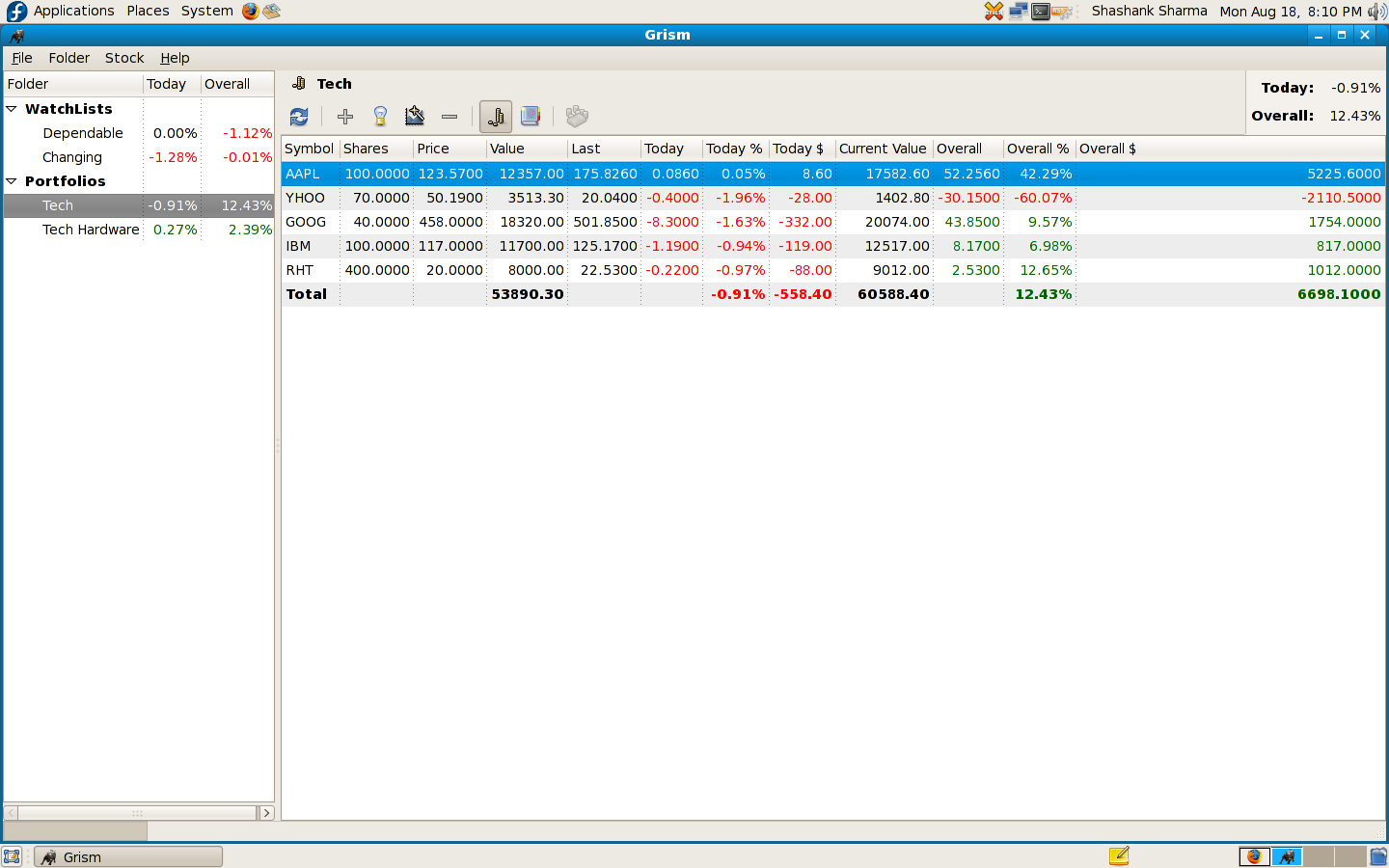Sort by the Last column header
1389x868 pixels.
605,149
